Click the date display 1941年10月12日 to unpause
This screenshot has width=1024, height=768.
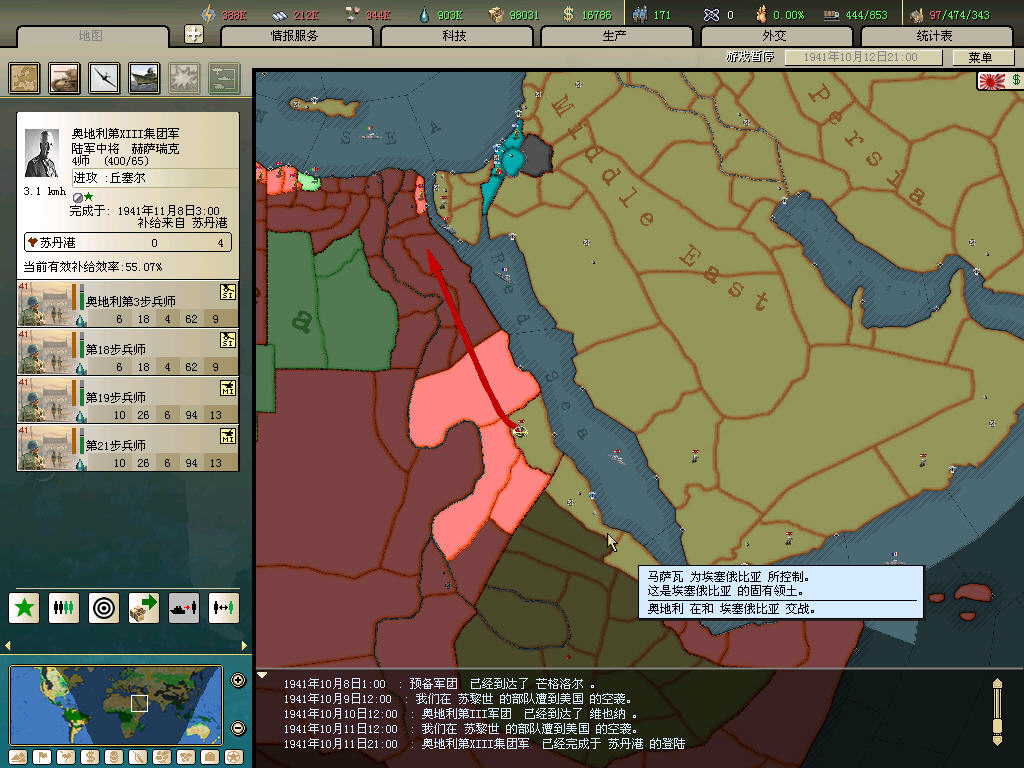coord(862,58)
